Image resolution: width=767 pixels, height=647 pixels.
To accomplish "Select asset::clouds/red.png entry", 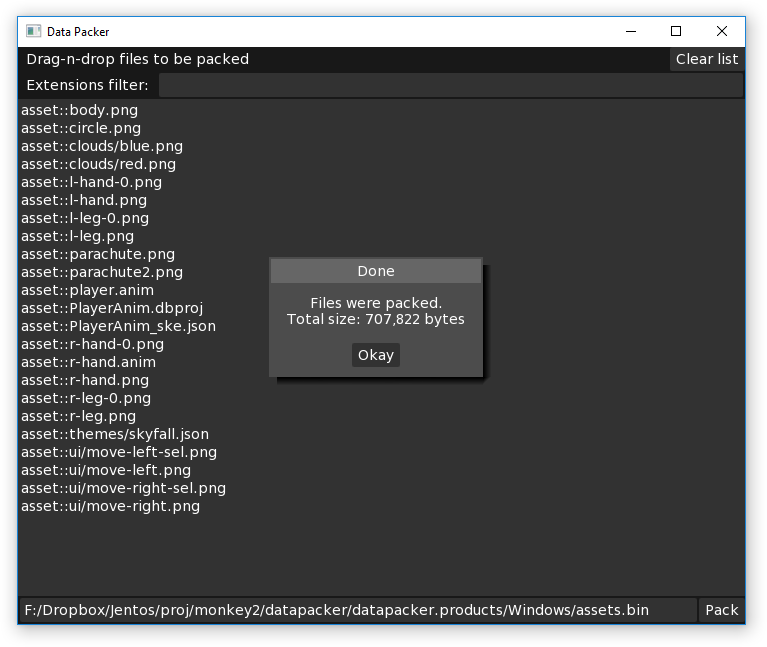I will (98, 164).
